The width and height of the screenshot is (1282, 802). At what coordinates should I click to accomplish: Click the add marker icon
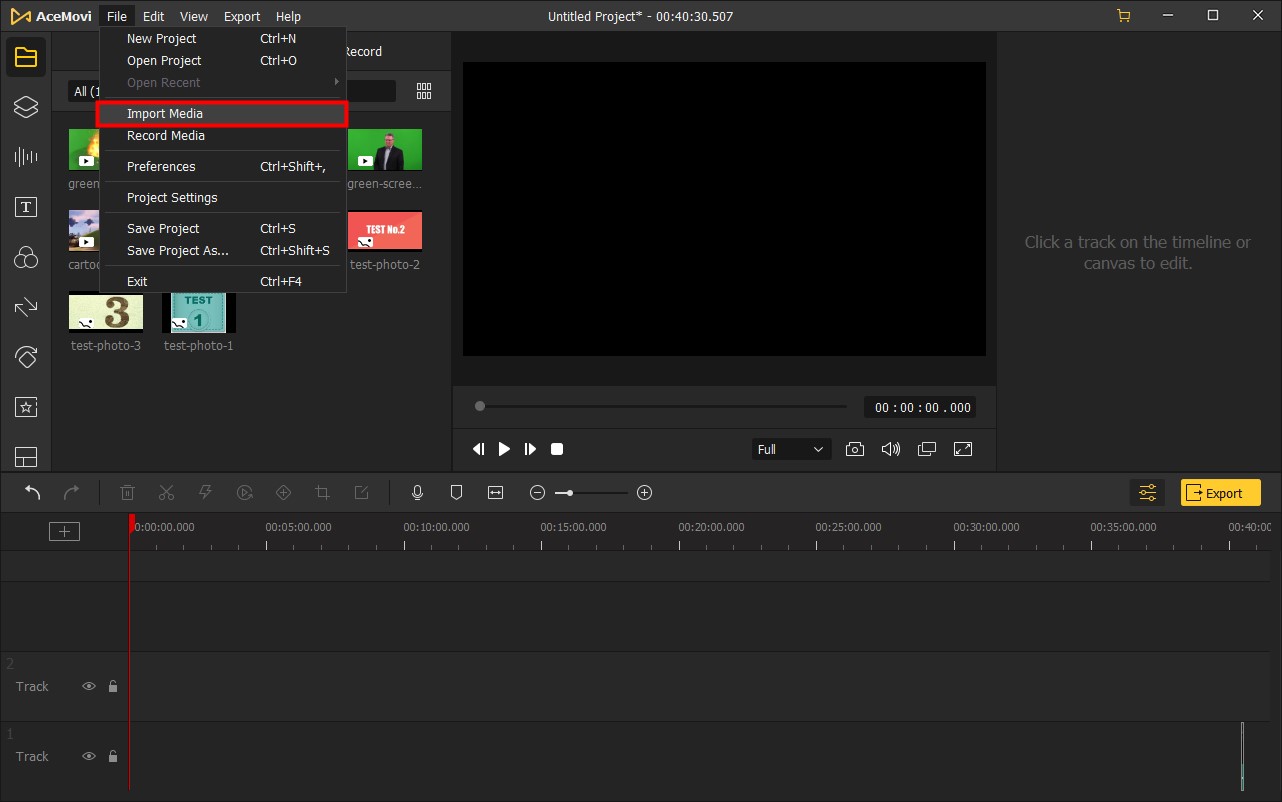point(456,492)
